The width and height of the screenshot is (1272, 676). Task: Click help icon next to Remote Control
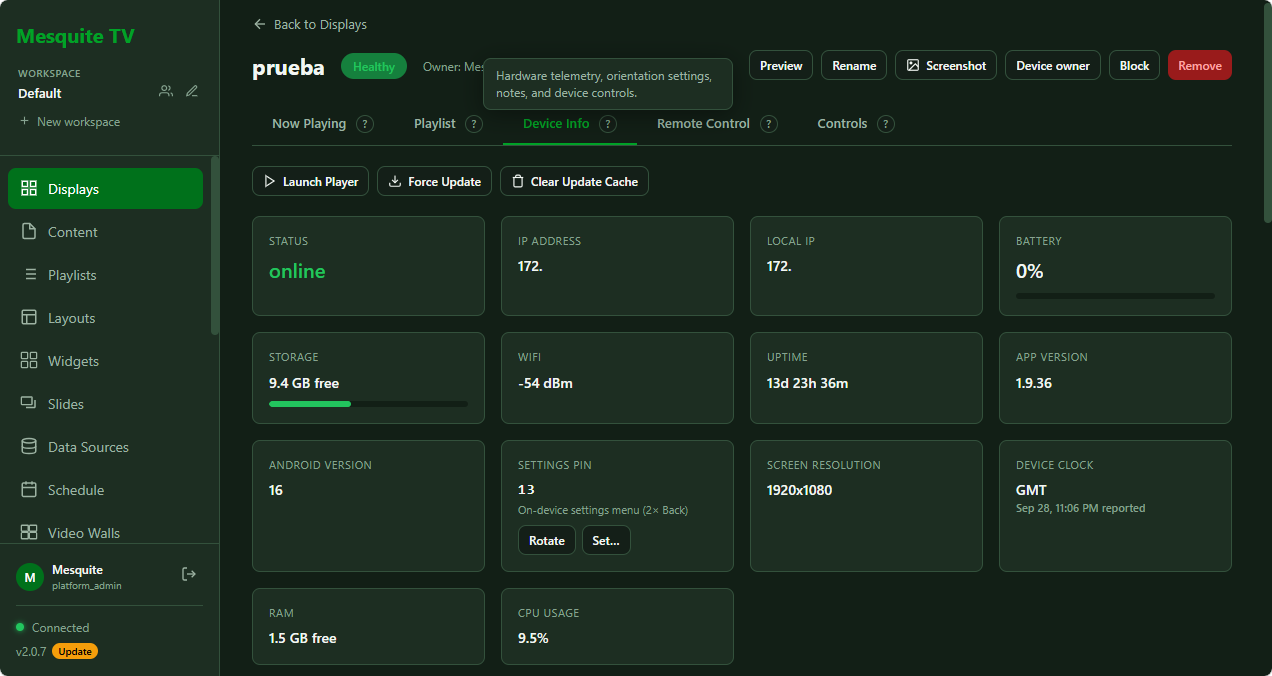point(769,124)
